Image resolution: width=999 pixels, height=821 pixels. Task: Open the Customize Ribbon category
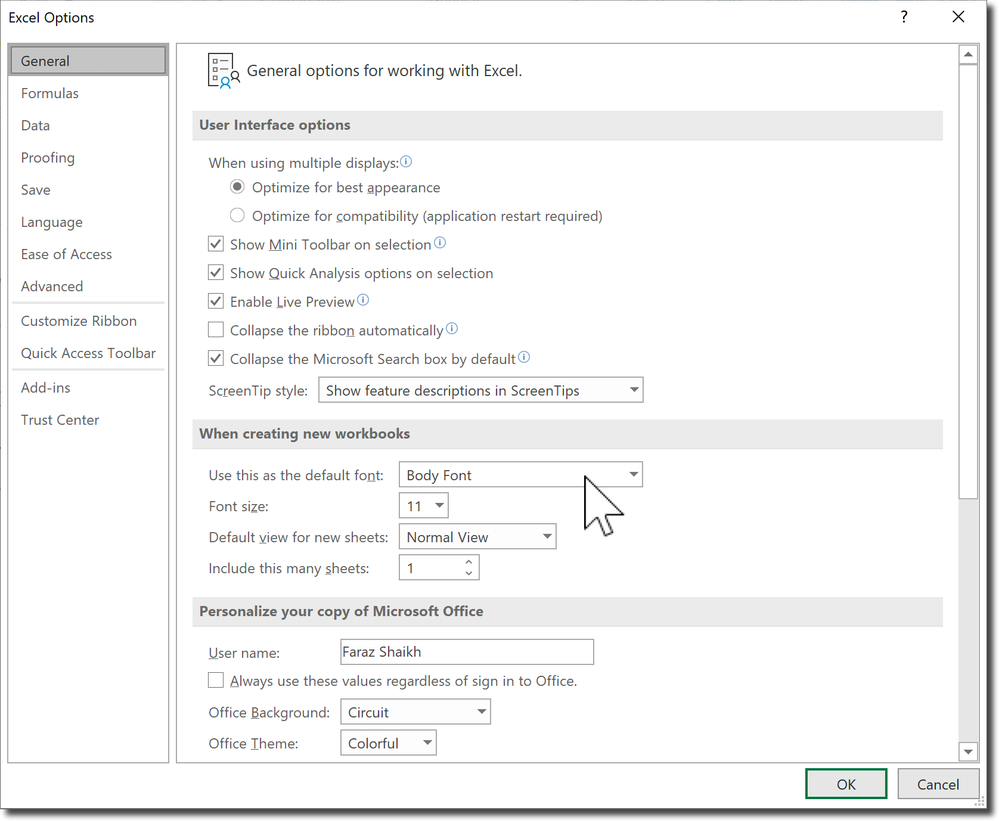coord(88,321)
